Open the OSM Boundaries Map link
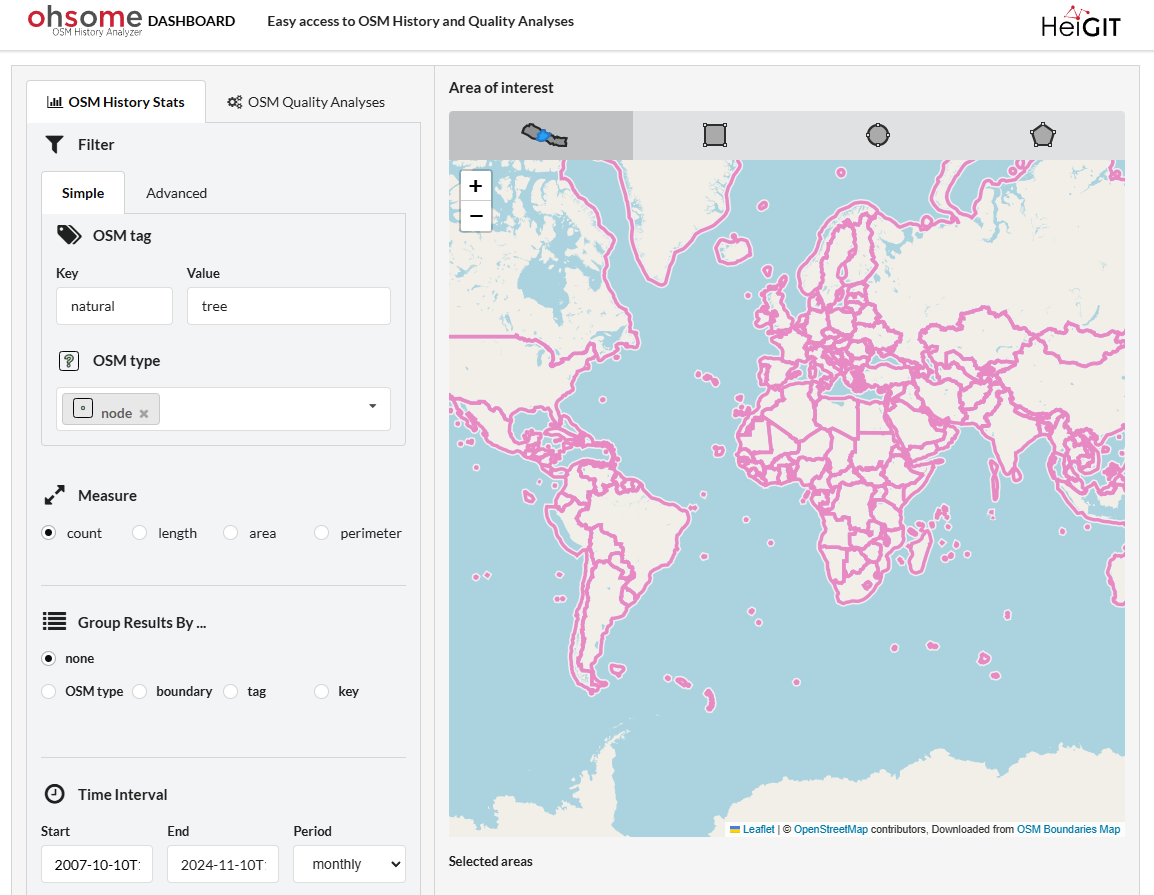This screenshot has width=1154, height=895. [1068, 829]
